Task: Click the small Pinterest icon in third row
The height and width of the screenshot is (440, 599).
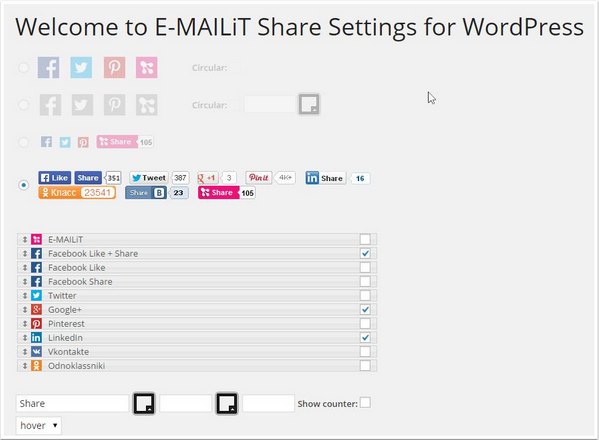Action: (x=83, y=142)
